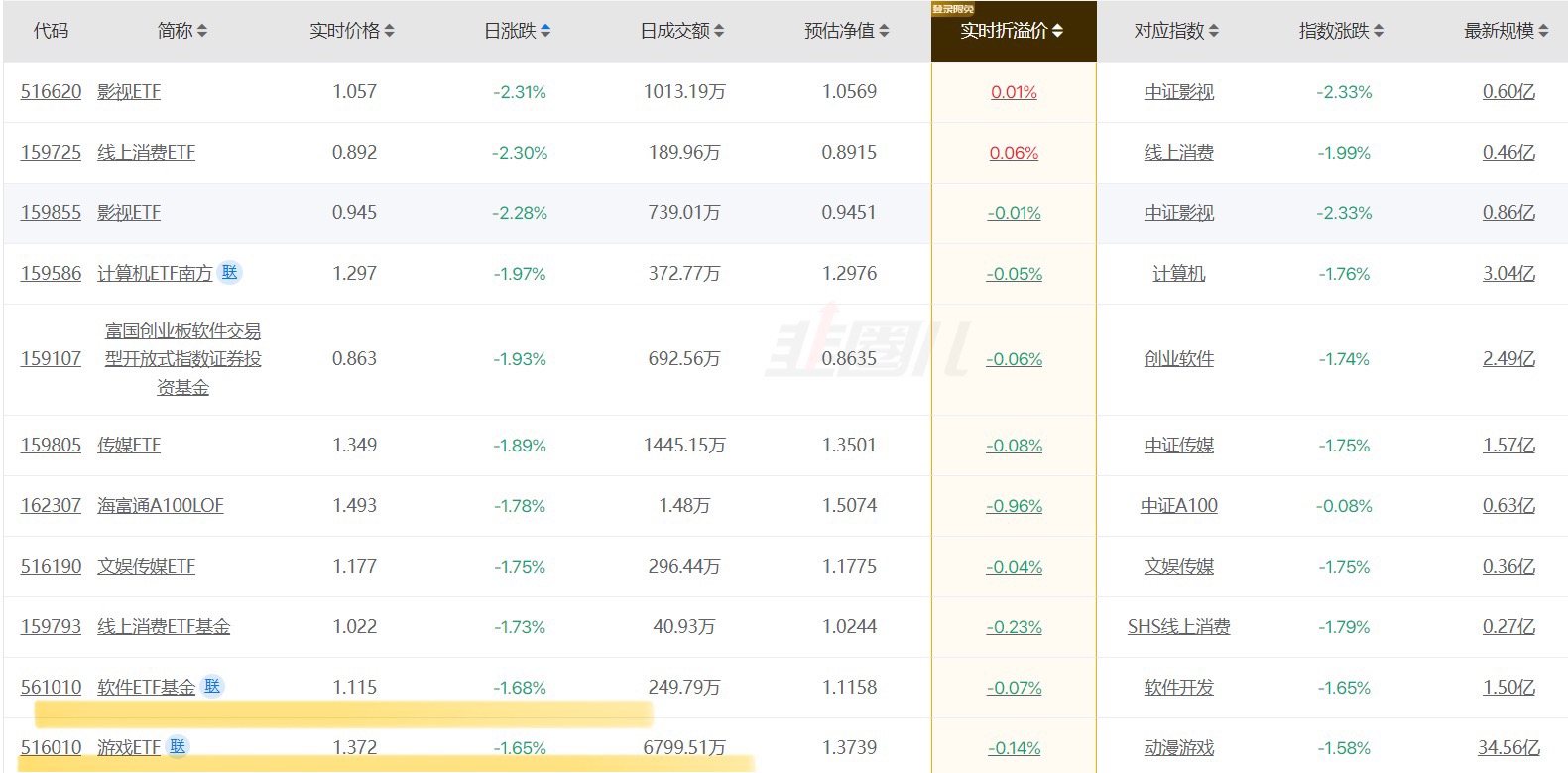Click discount -0.23% for 线上消费ETF基金

(1014, 628)
